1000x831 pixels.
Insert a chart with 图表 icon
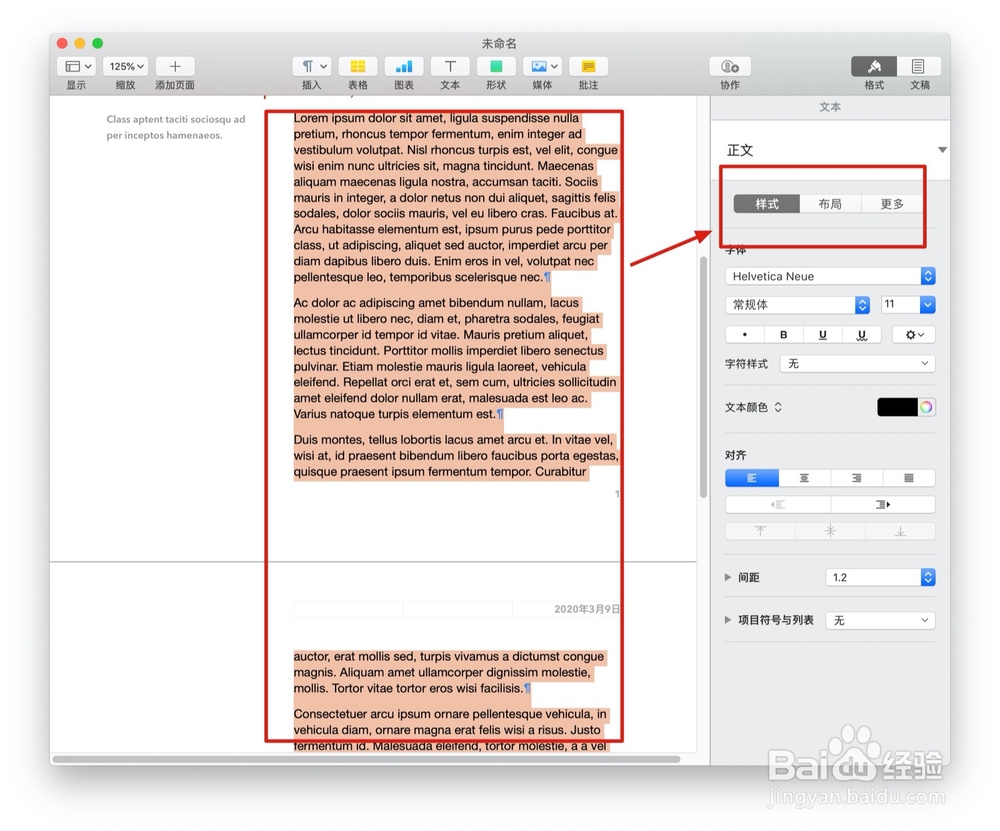coord(404,66)
